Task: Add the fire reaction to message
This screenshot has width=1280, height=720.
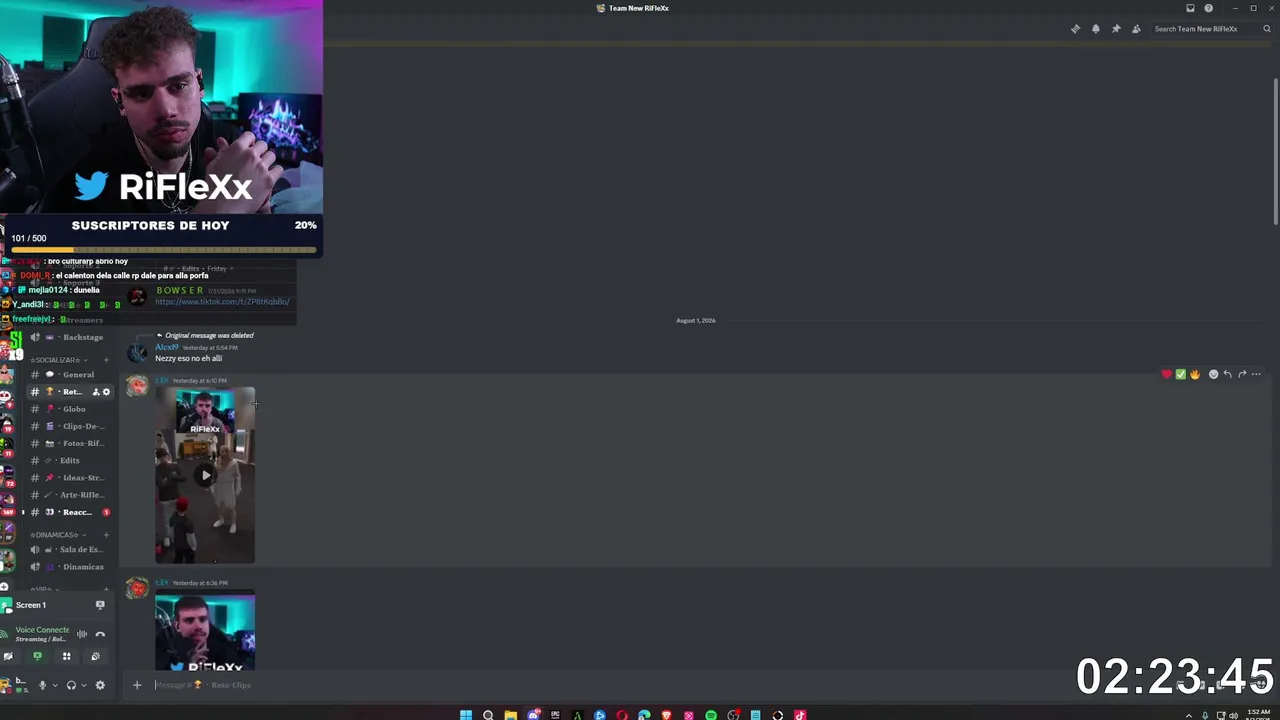Action: pos(1194,374)
